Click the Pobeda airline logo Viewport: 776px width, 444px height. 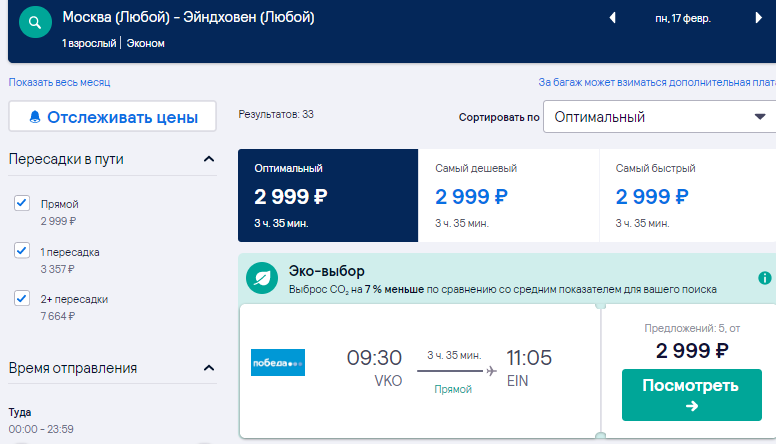tap(278, 363)
